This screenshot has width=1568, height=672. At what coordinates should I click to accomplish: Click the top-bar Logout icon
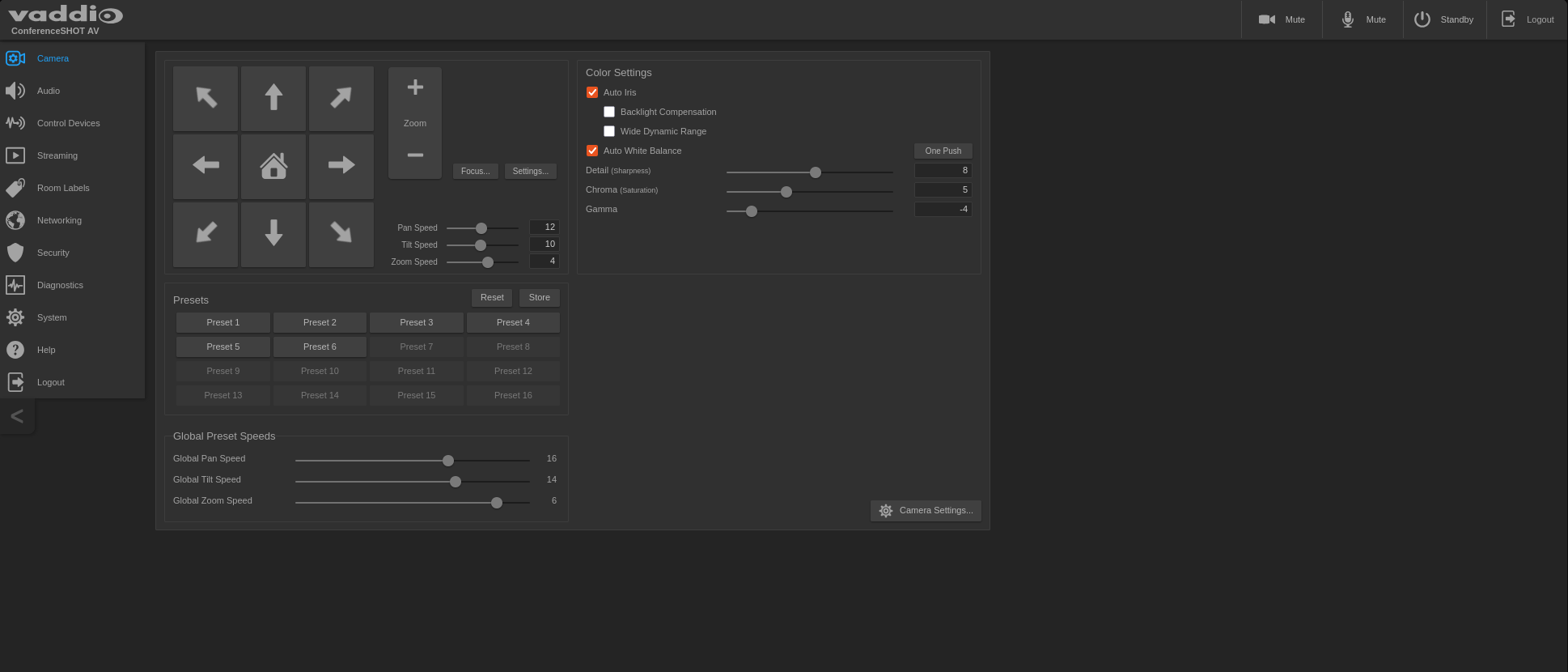[x=1509, y=19]
